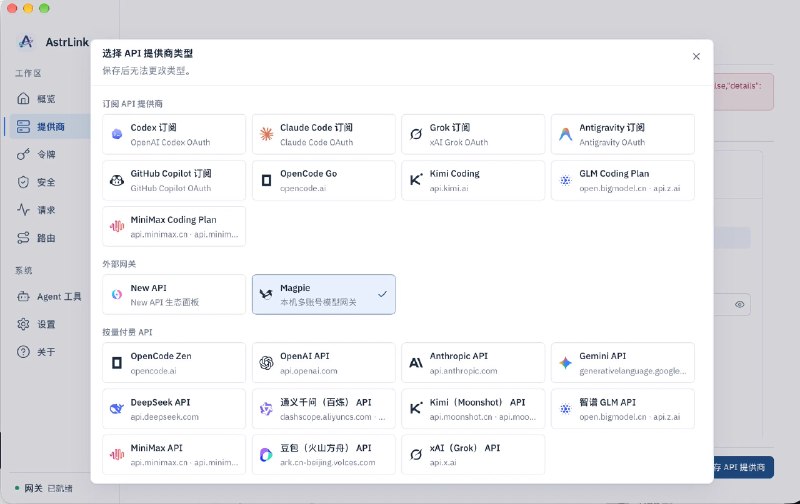This screenshot has height=504, width=800.
Task: Click the 通义千问 (百炼) API icon
Action: (x=266, y=409)
